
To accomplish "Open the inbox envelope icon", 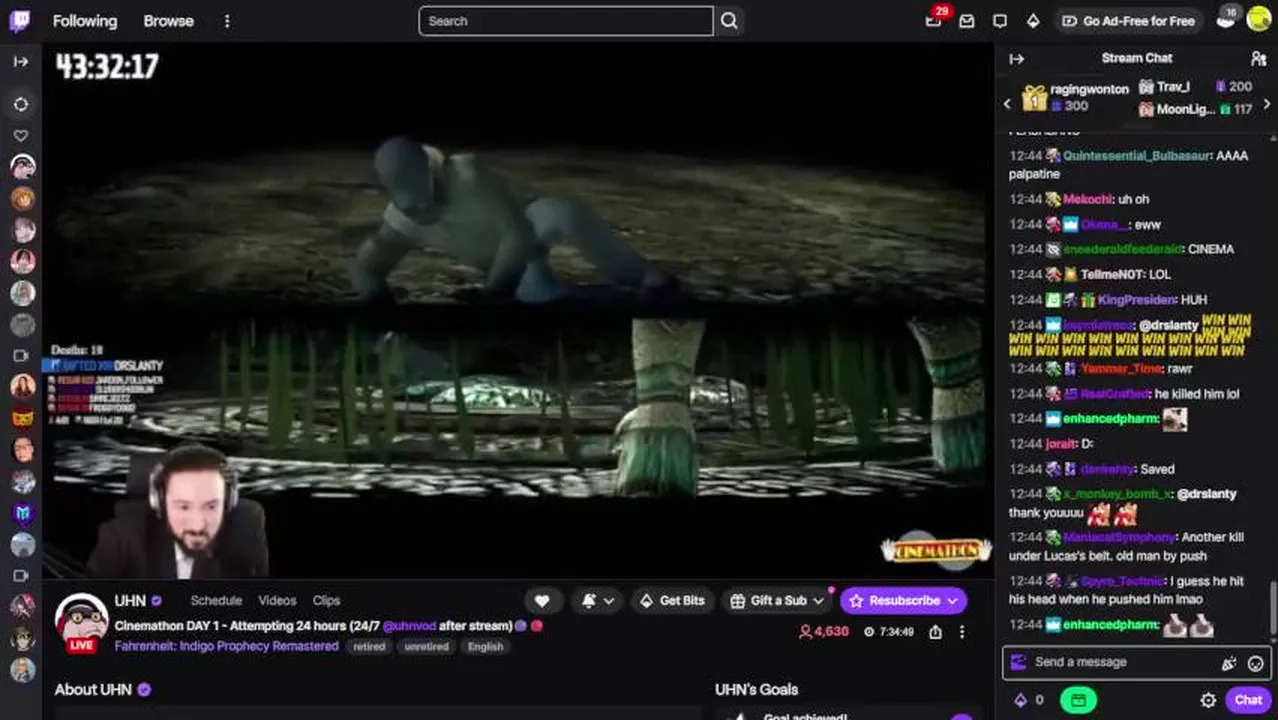I will tap(967, 21).
